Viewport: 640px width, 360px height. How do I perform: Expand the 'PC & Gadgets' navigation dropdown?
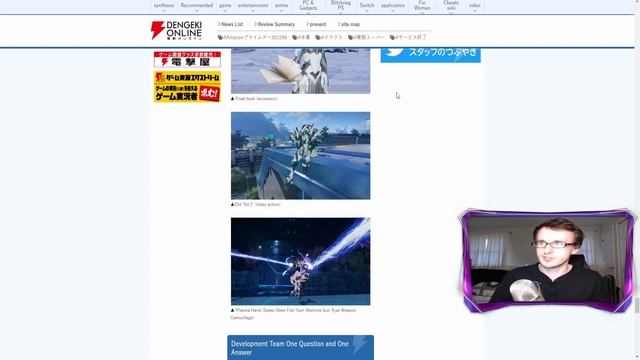click(308, 6)
